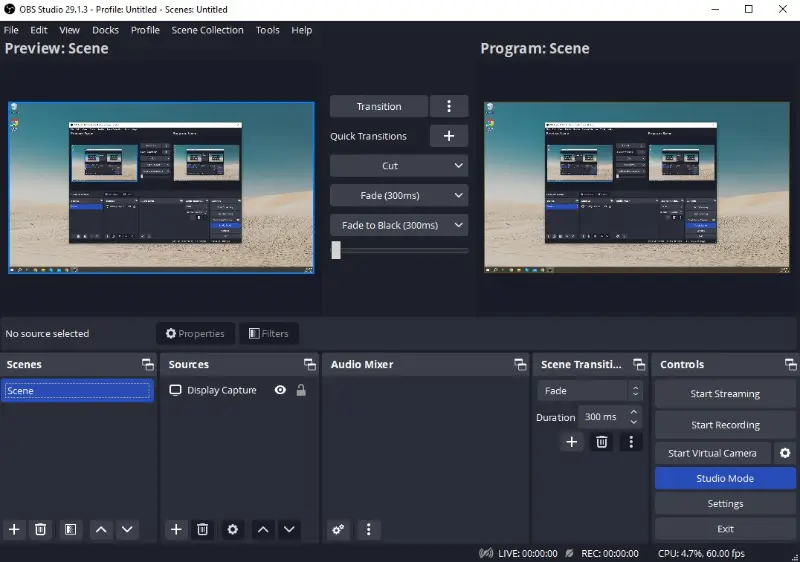Screen dimensions: 800x562
Task: Undock the Controls panel
Action: coord(790,364)
